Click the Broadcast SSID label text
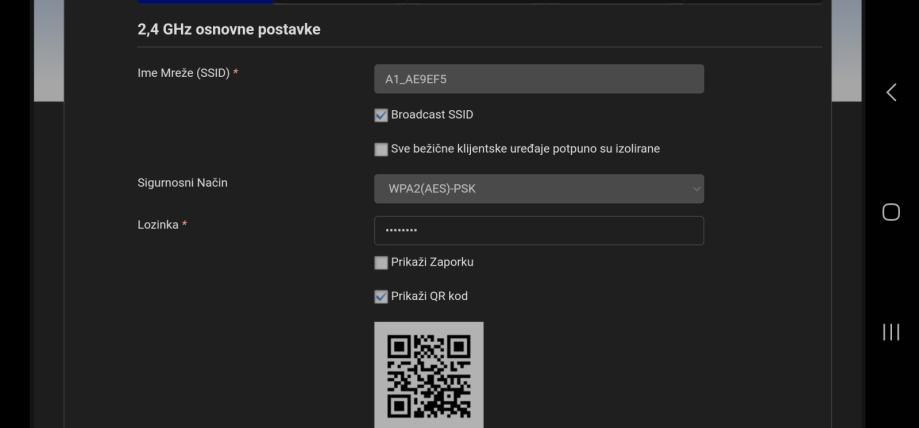919x428 pixels. pyautogui.click(x=432, y=115)
